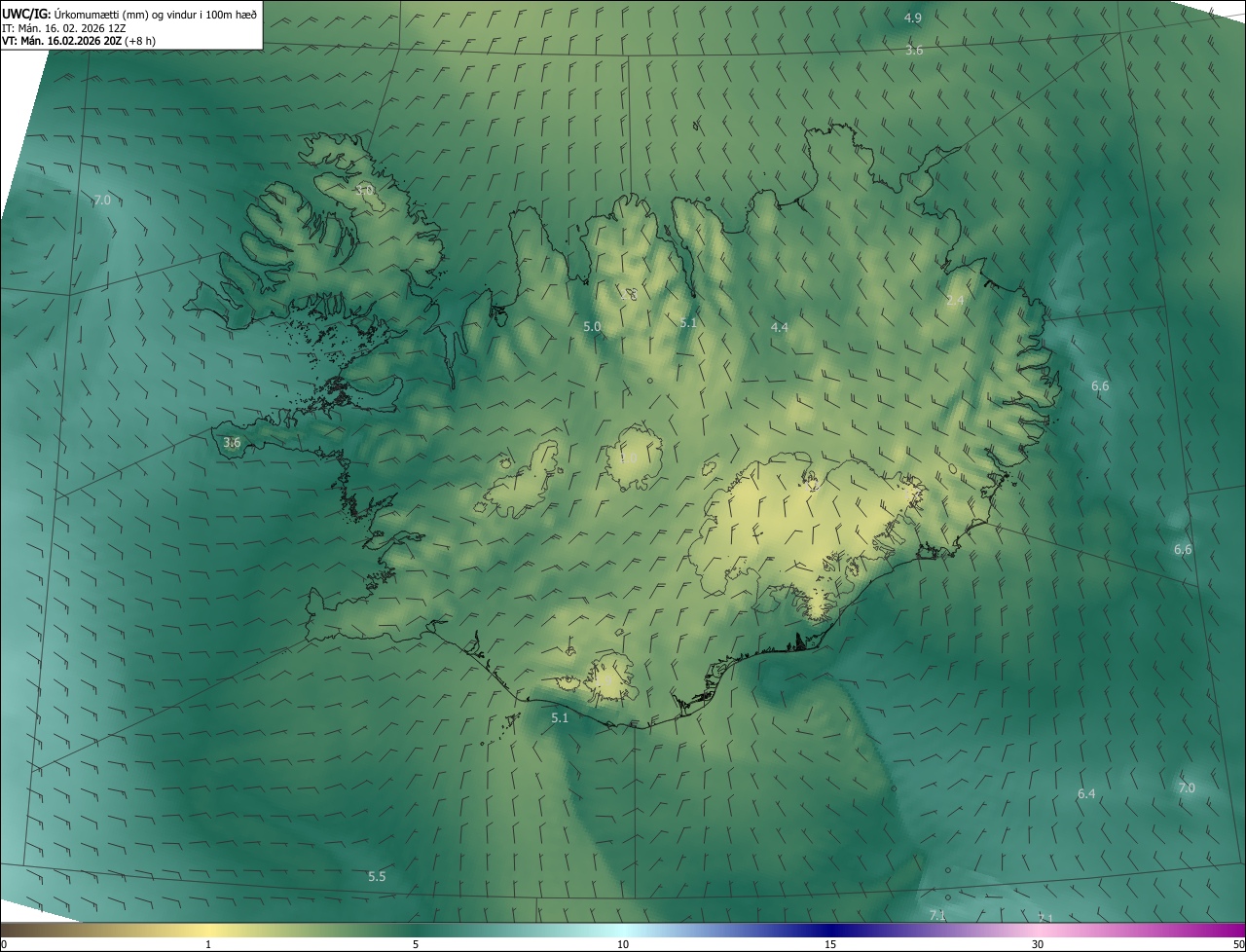
Task: Click the UWC/IG title line in header
Action: click(129, 14)
